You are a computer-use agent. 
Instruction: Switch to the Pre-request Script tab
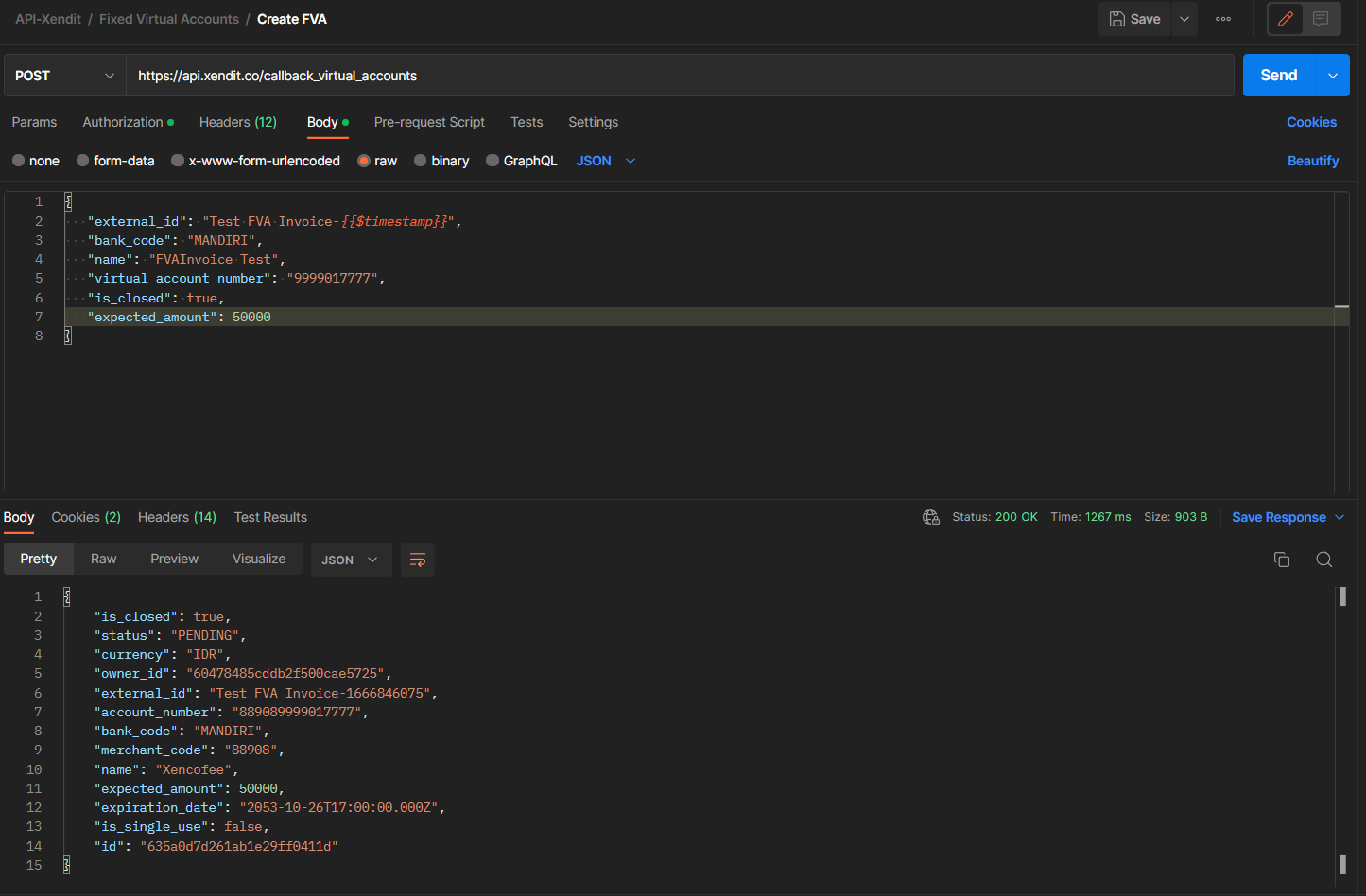429,122
